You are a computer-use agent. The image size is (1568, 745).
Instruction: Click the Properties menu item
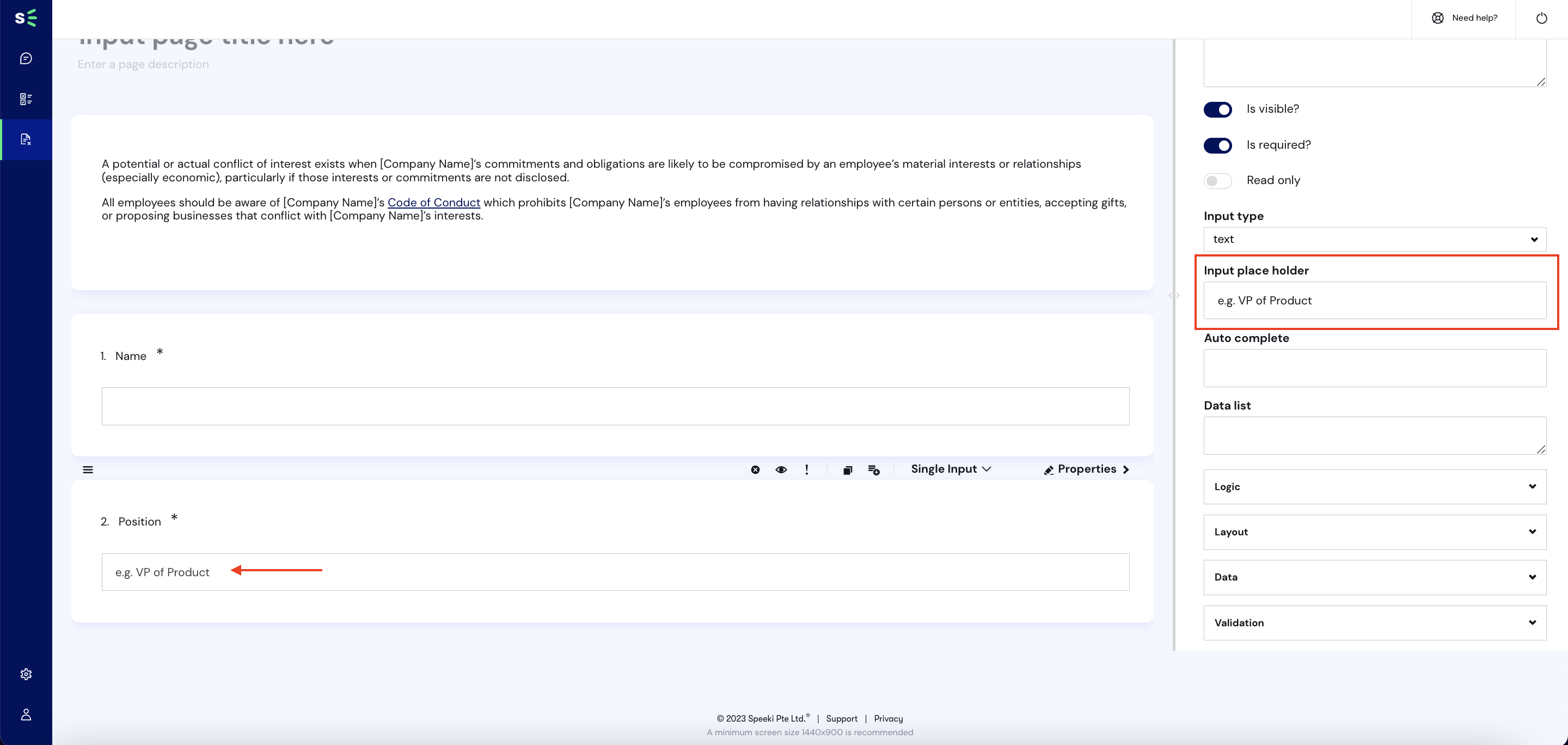1085,469
